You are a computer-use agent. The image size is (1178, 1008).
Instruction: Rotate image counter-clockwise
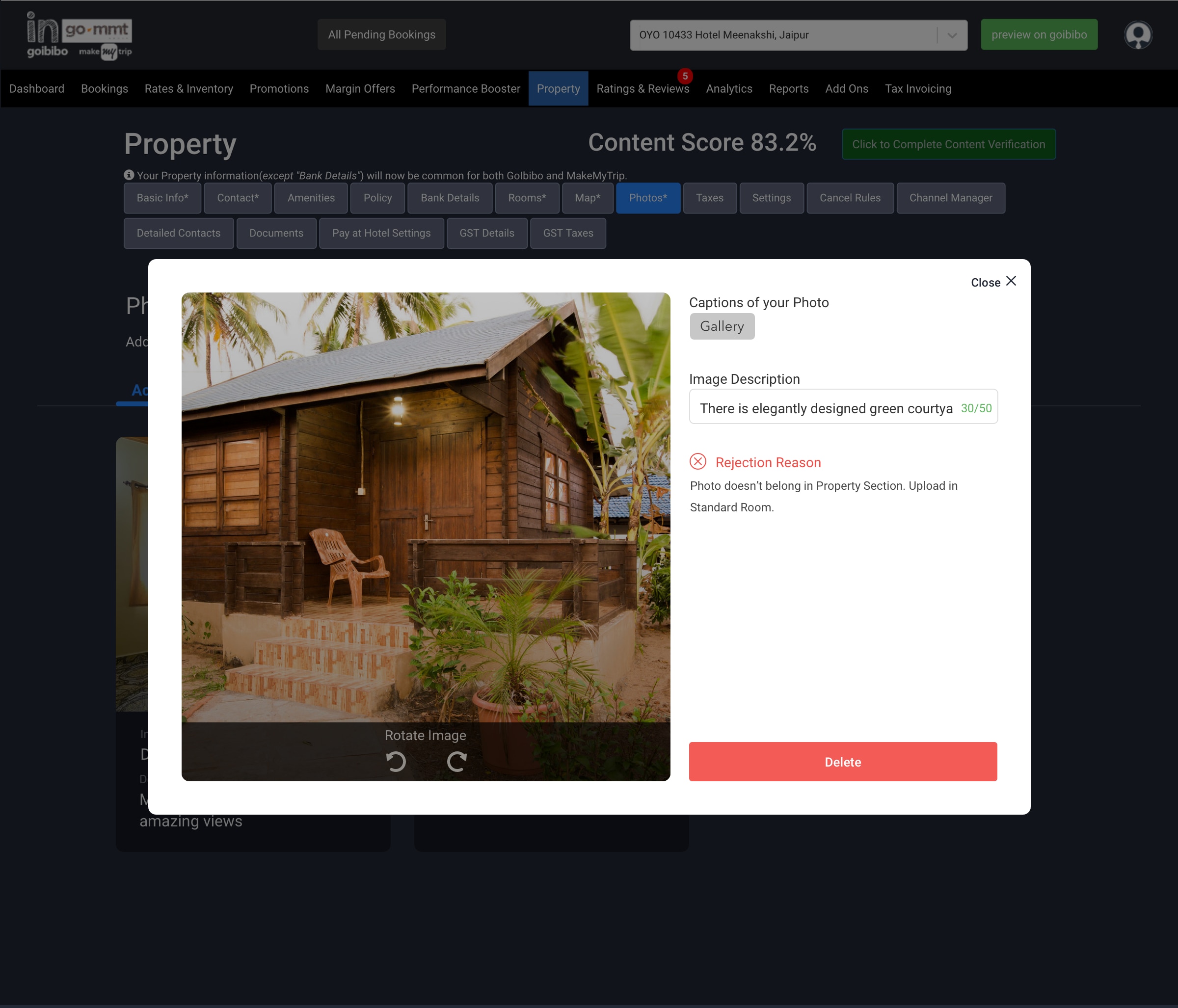pos(396,761)
